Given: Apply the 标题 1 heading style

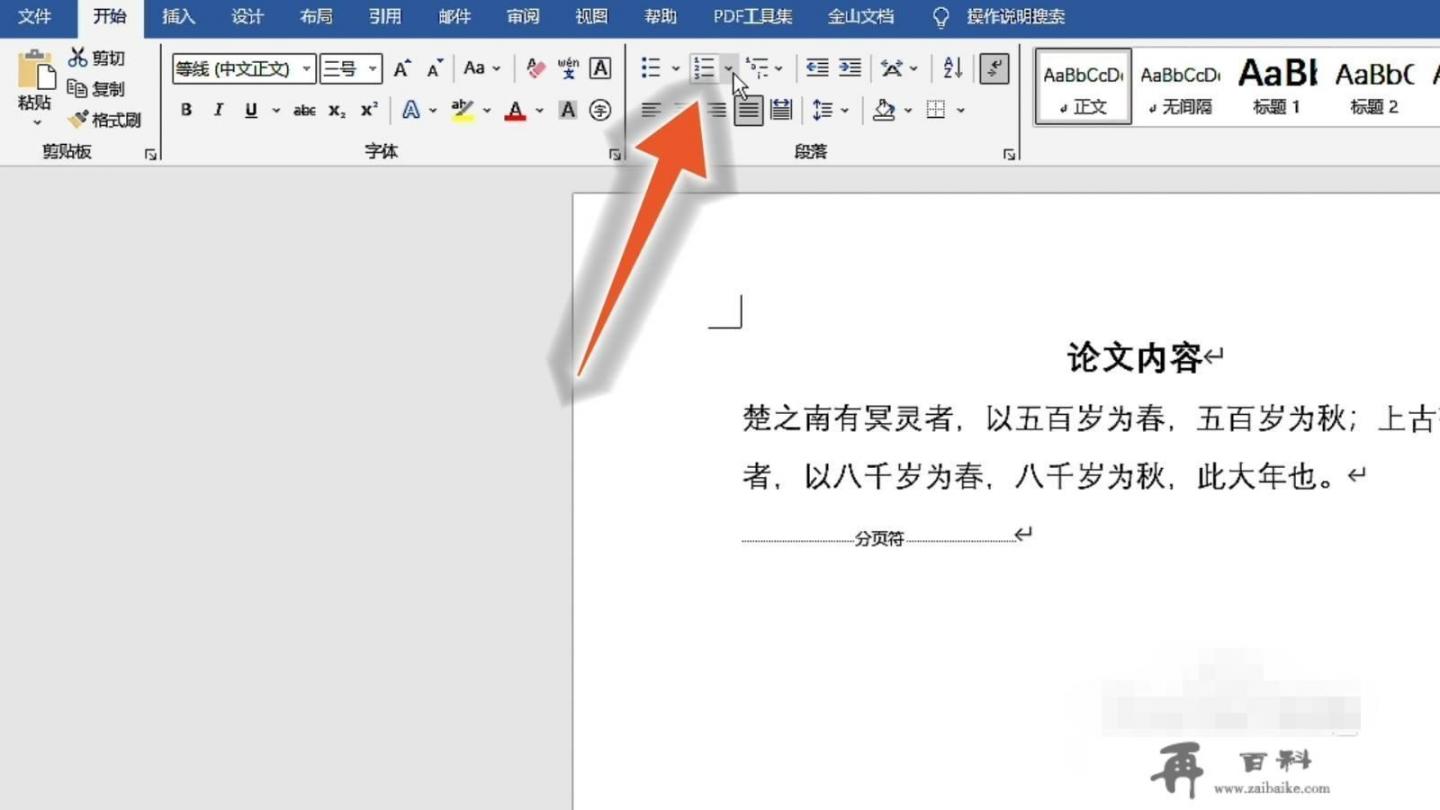Looking at the screenshot, I should pos(1277,86).
